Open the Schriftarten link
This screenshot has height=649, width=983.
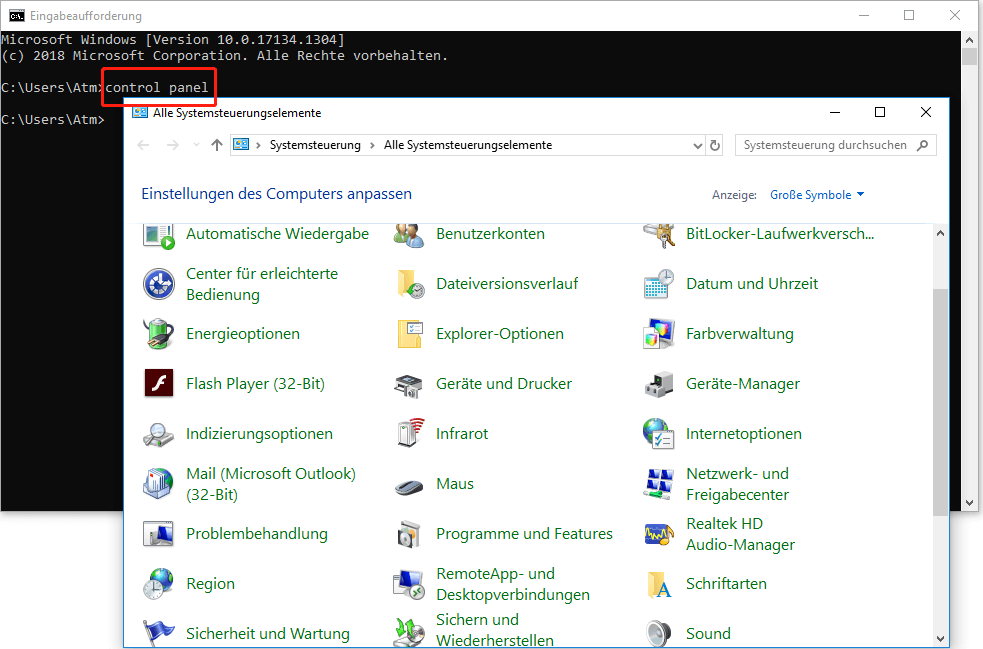(726, 584)
